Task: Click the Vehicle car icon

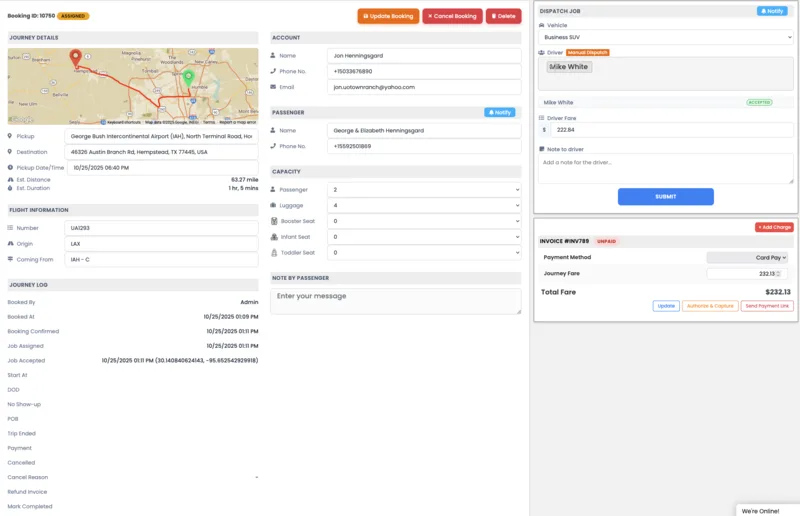Action: point(541,25)
